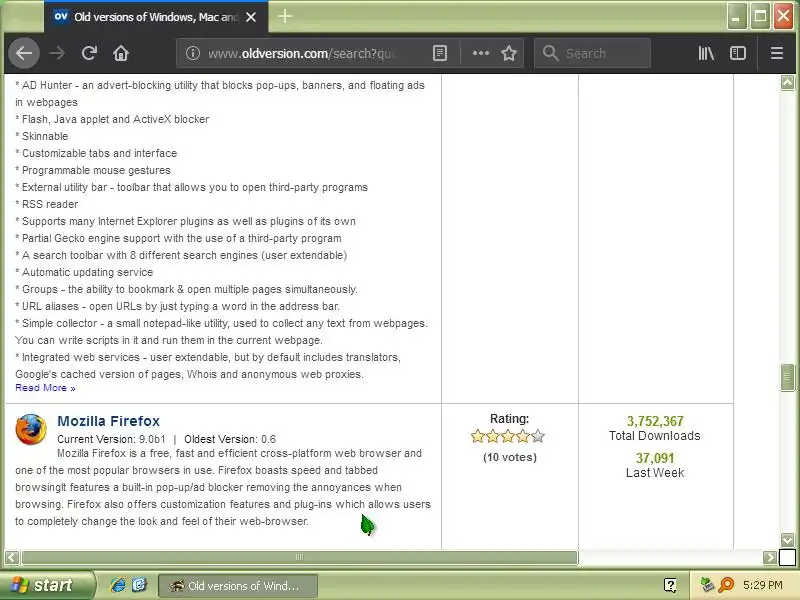Click the safely remove hardware tray icon
This screenshot has height=600, width=800.
(x=707, y=585)
